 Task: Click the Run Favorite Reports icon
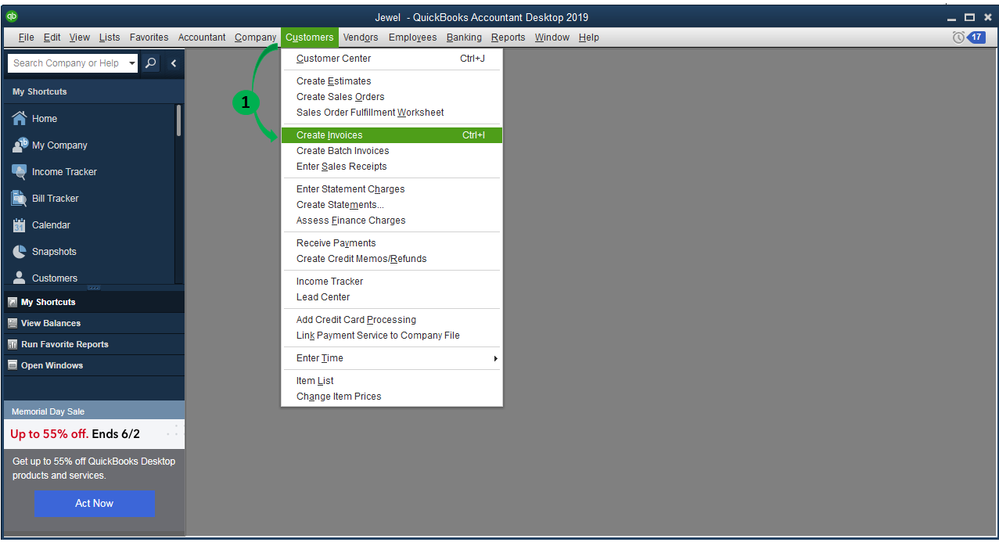click(12, 344)
